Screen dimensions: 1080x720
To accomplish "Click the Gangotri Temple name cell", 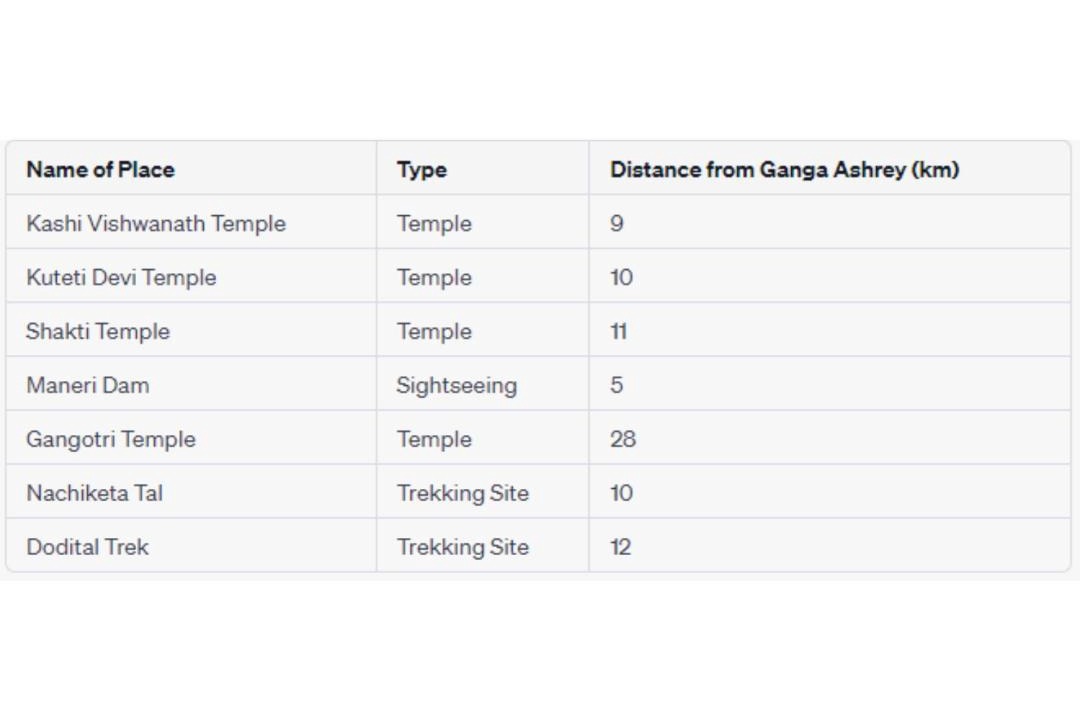I will (x=111, y=440).
